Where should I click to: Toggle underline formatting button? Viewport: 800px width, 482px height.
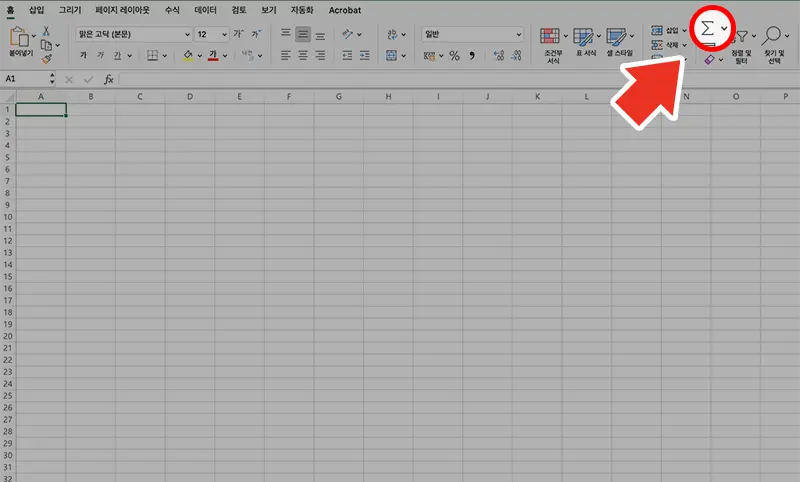tap(117, 56)
